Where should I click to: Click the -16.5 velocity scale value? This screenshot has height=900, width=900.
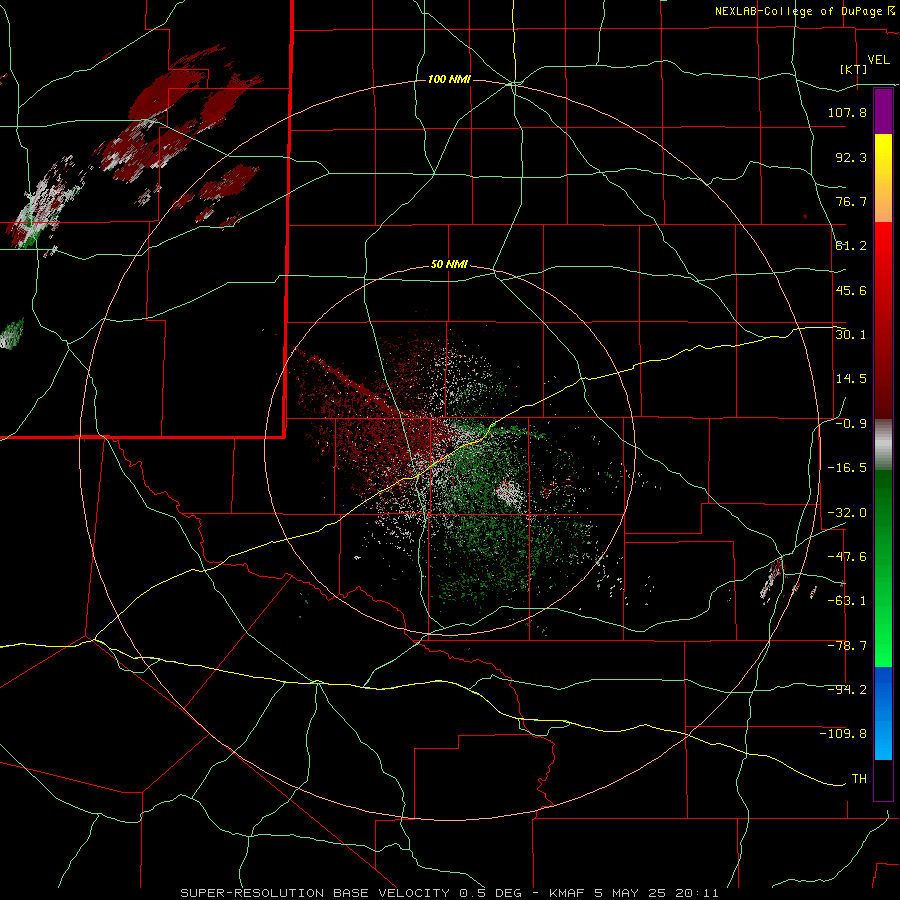(x=847, y=468)
